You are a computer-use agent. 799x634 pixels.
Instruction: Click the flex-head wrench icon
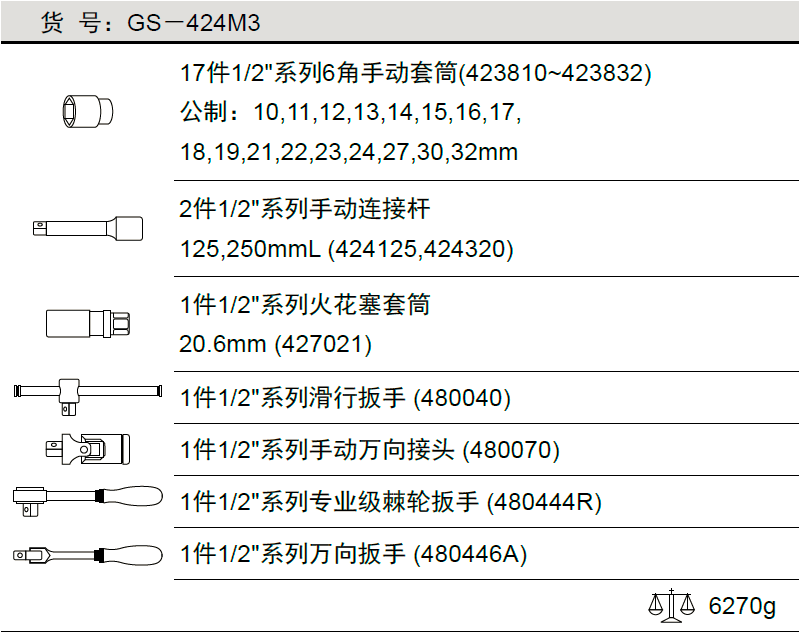tap(87, 553)
